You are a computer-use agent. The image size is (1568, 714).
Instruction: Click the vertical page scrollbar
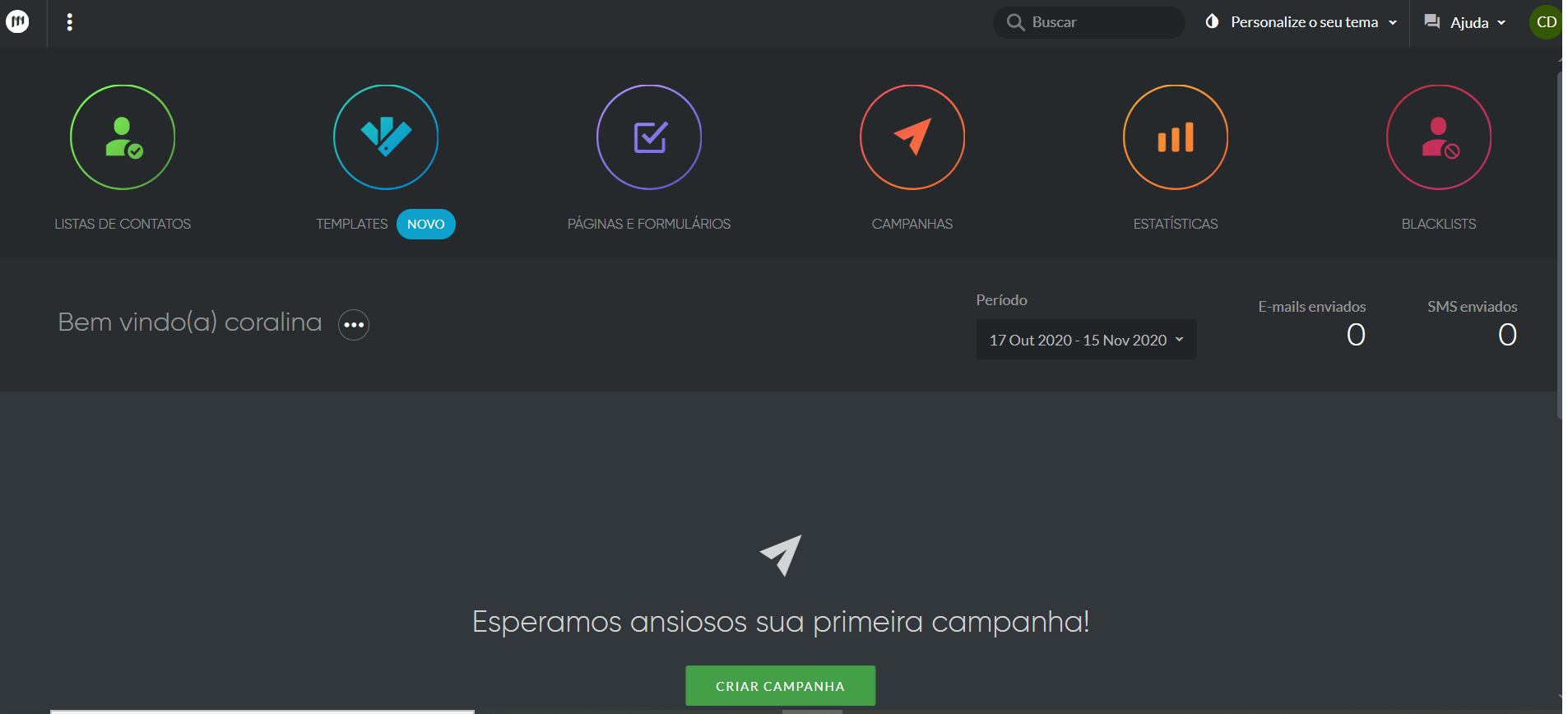[x=1560, y=247]
